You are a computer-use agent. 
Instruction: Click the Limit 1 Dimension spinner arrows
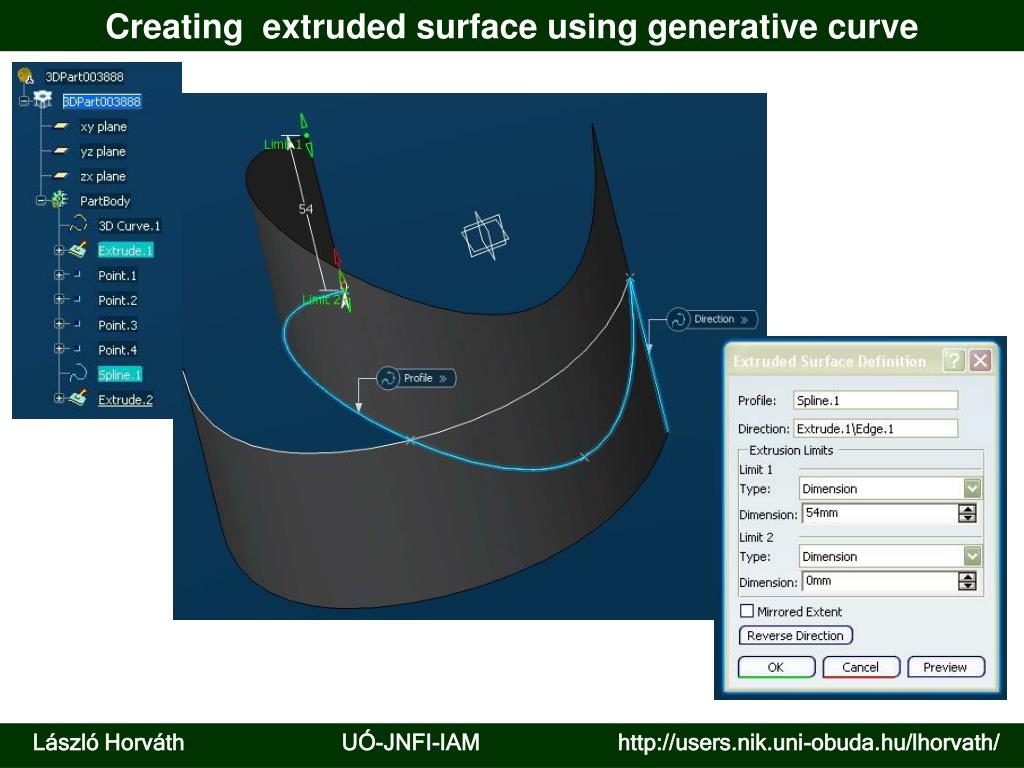click(967, 513)
